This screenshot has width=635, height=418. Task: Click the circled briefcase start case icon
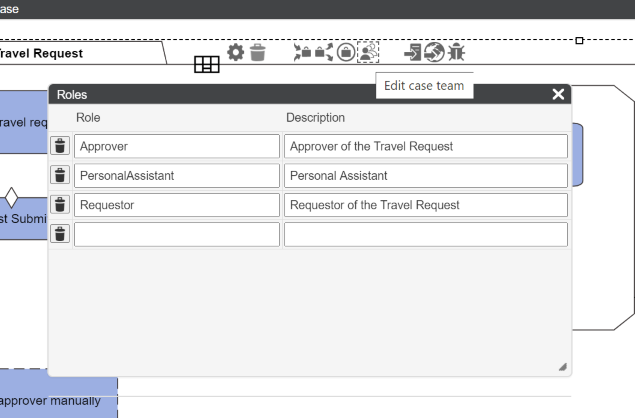point(346,52)
